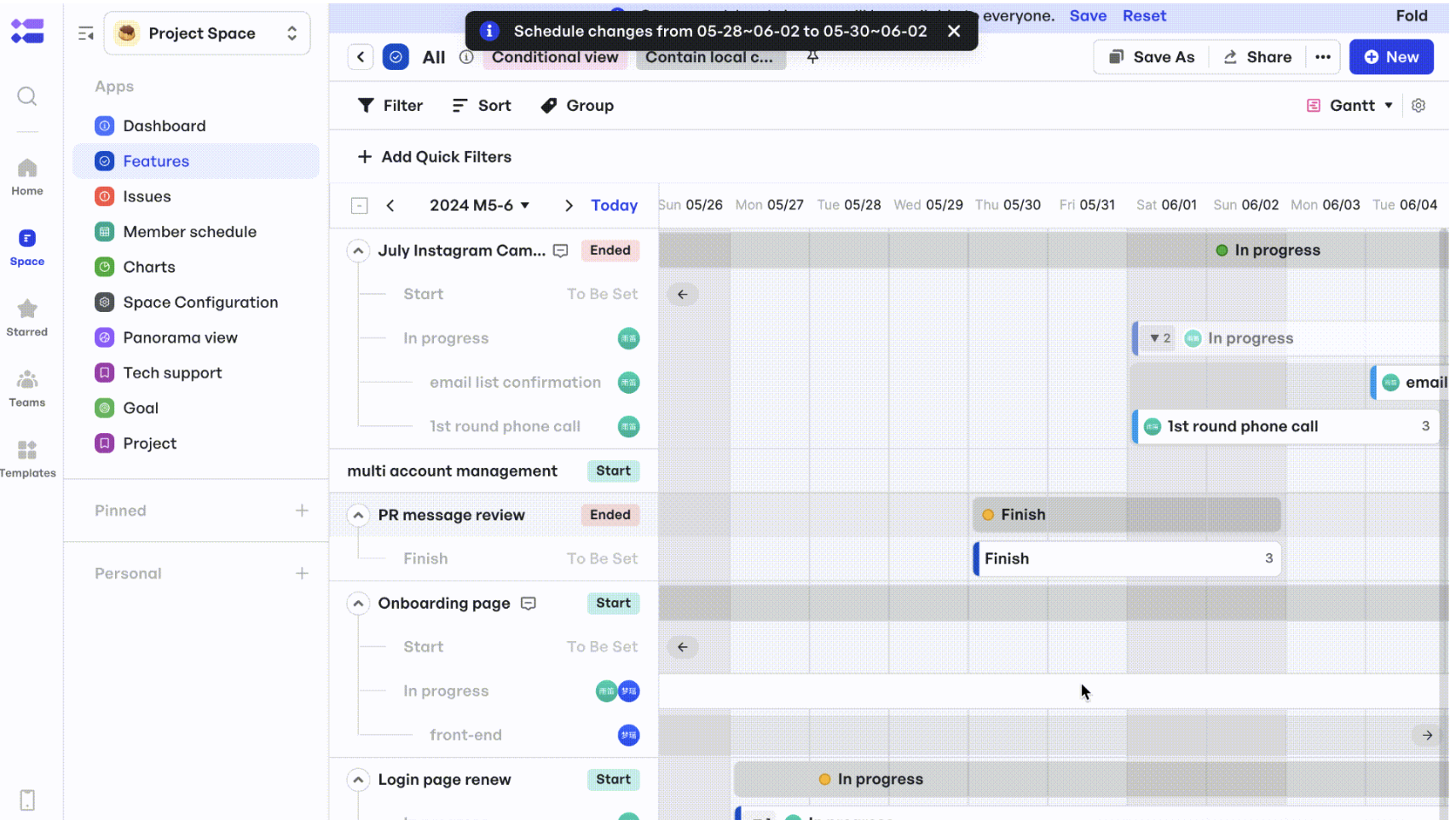Collapse the sidebar using the menu toggle icon
The width and height of the screenshot is (1456, 820).
(x=86, y=33)
